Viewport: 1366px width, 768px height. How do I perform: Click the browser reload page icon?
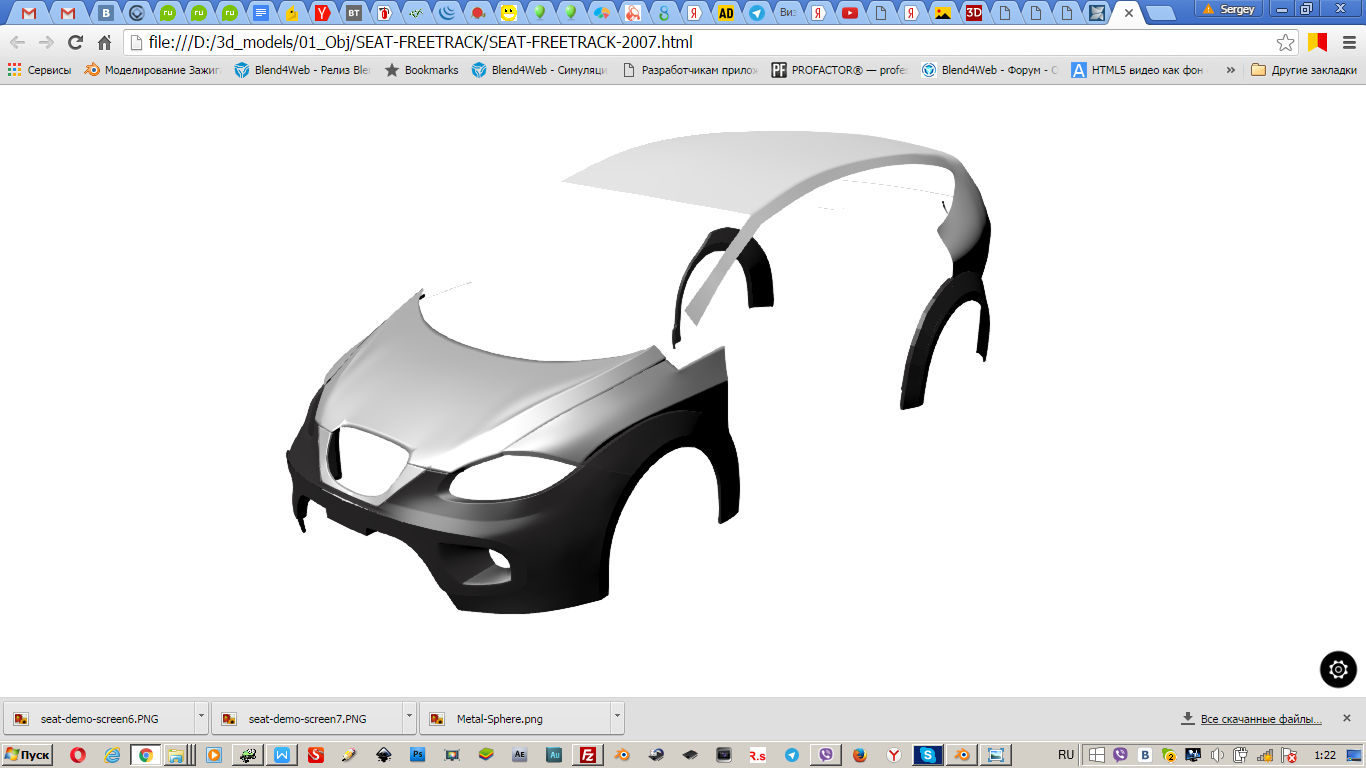coord(75,43)
